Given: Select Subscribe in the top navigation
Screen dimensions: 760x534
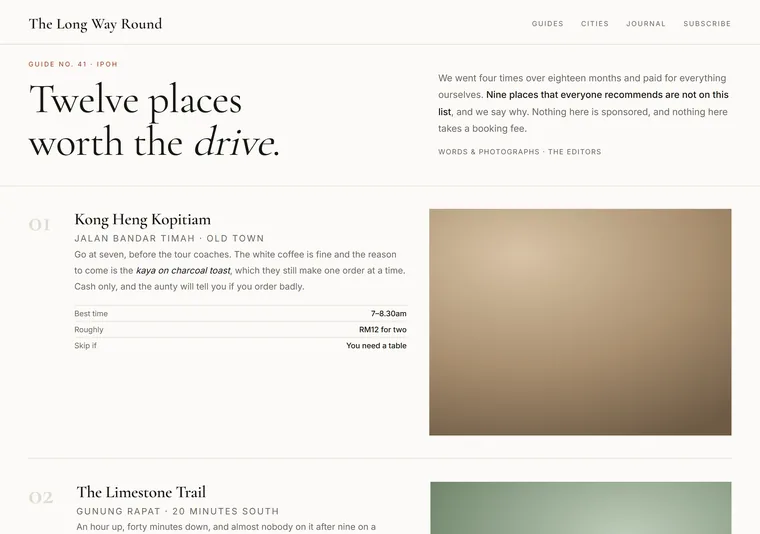Looking at the screenshot, I should click(x=707, y=24).
